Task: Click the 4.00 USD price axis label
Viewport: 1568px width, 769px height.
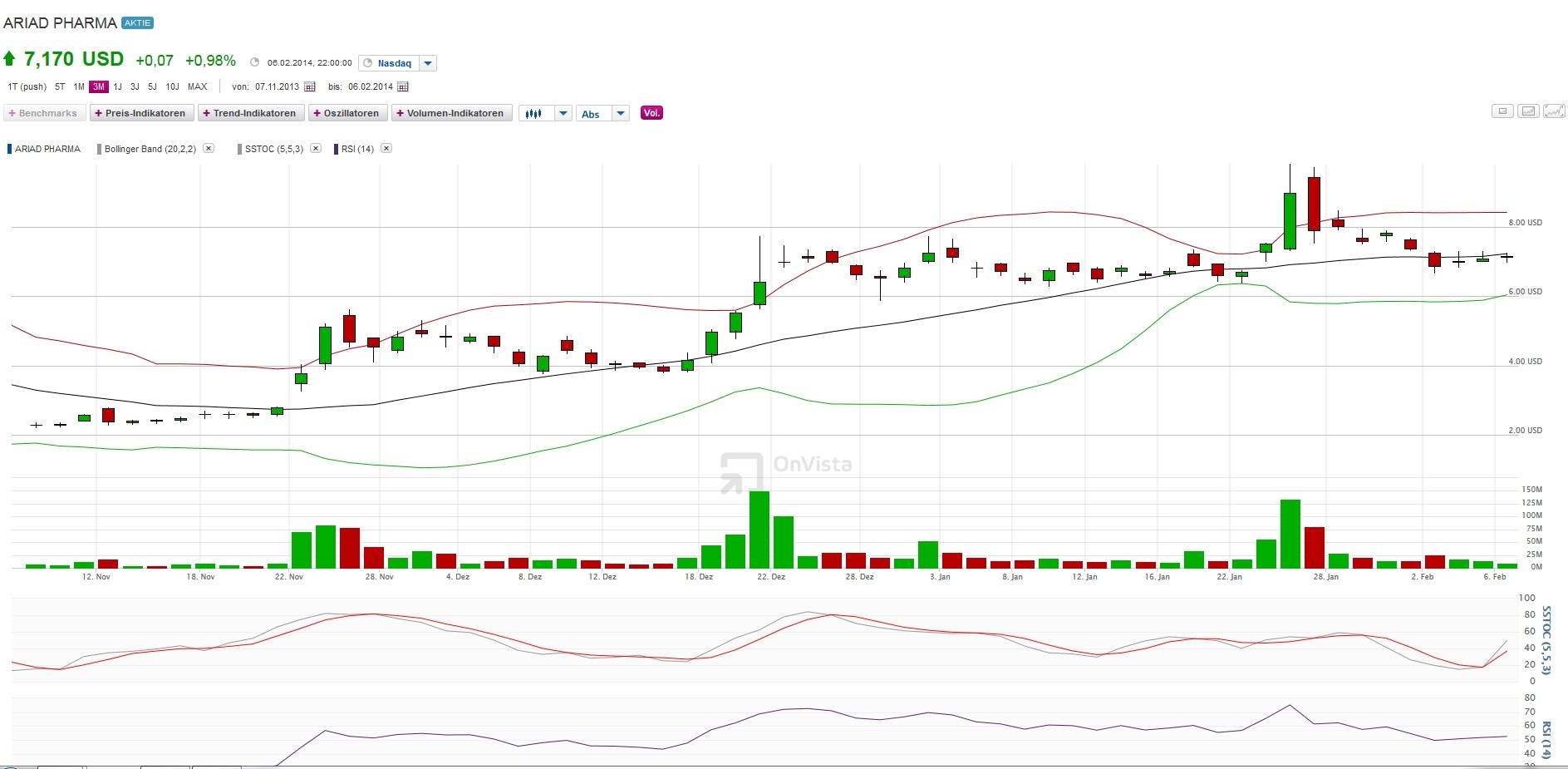Action: coord(1525,362)
